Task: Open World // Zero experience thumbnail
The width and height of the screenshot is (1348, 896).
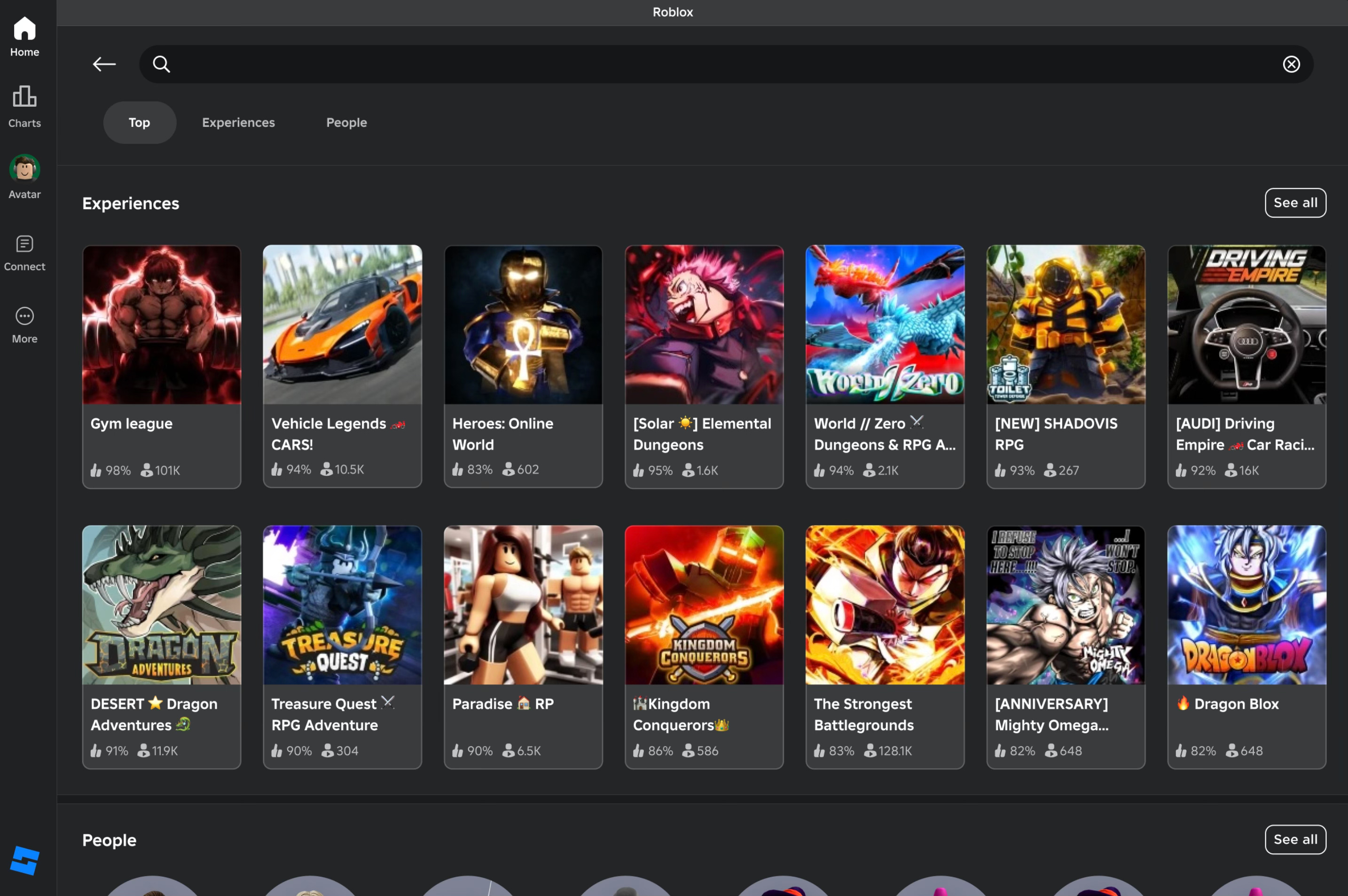Action: coord(885,324)
